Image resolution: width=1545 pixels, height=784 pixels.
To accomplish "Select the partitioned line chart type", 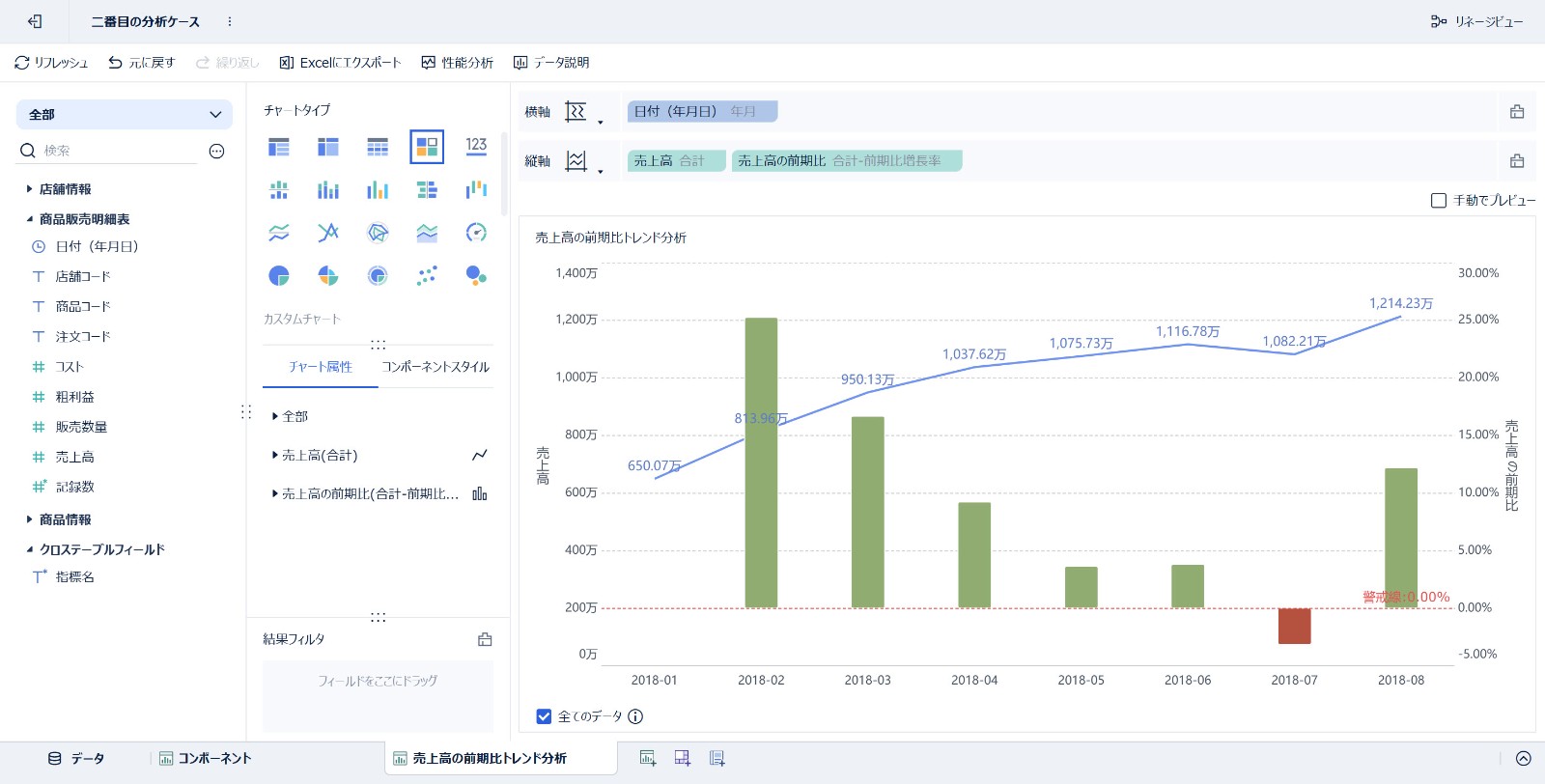I will [279, 233].
